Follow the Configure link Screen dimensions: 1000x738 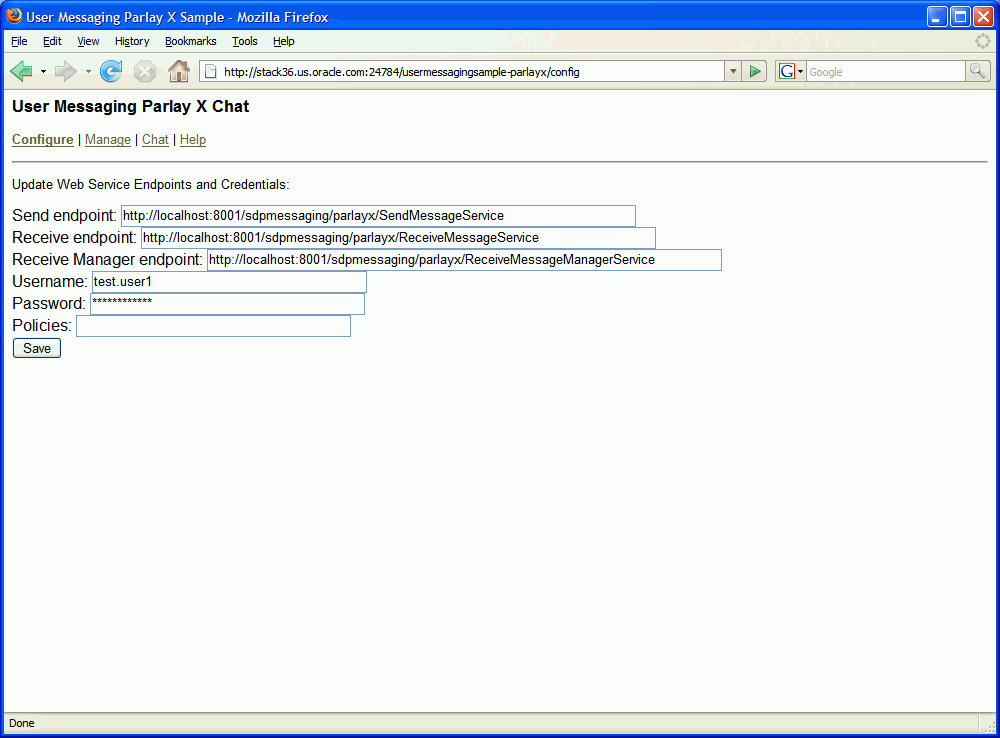click(x=43, y=140)
